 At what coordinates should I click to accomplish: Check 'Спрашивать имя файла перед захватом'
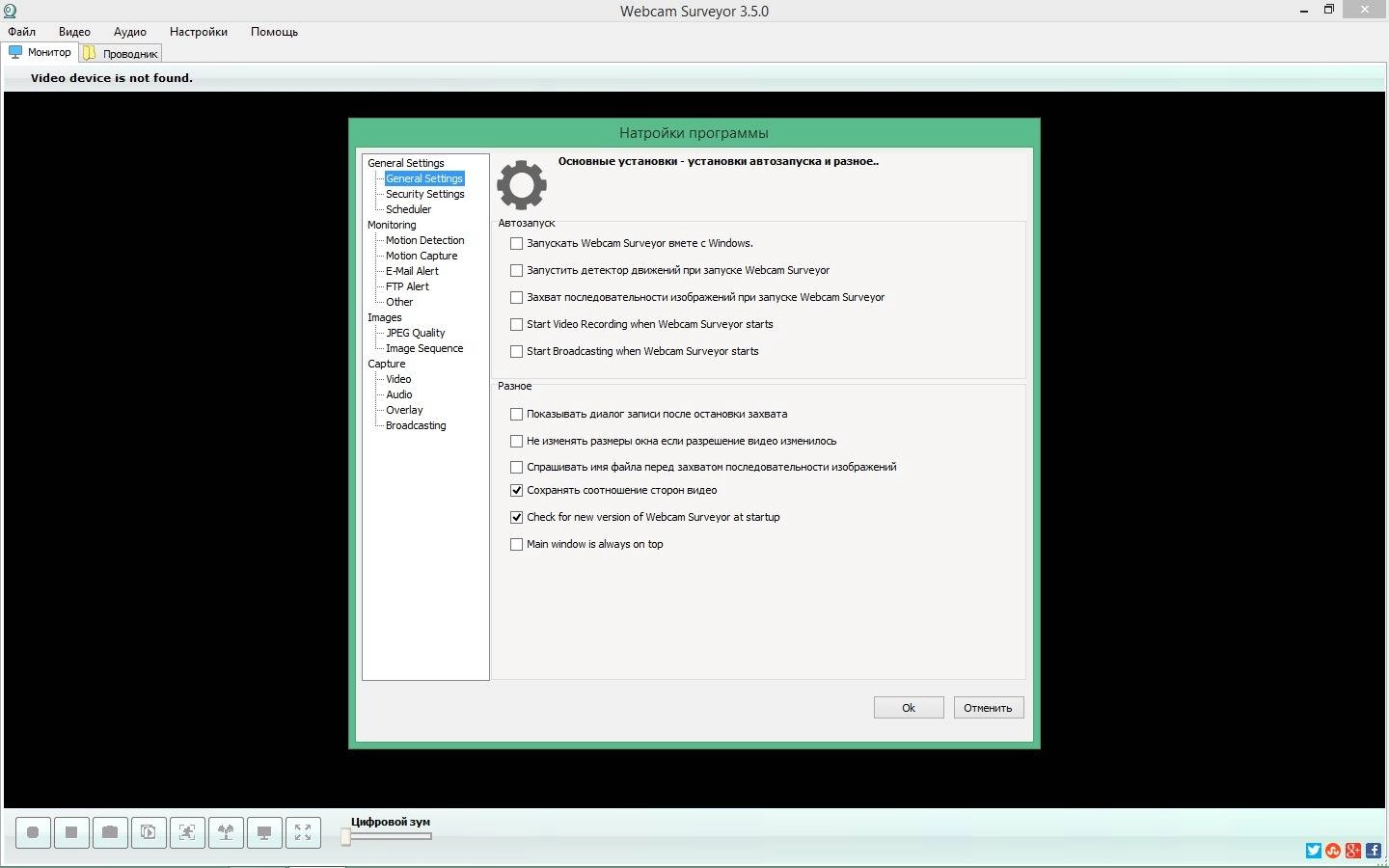click(x=516, y=468)
